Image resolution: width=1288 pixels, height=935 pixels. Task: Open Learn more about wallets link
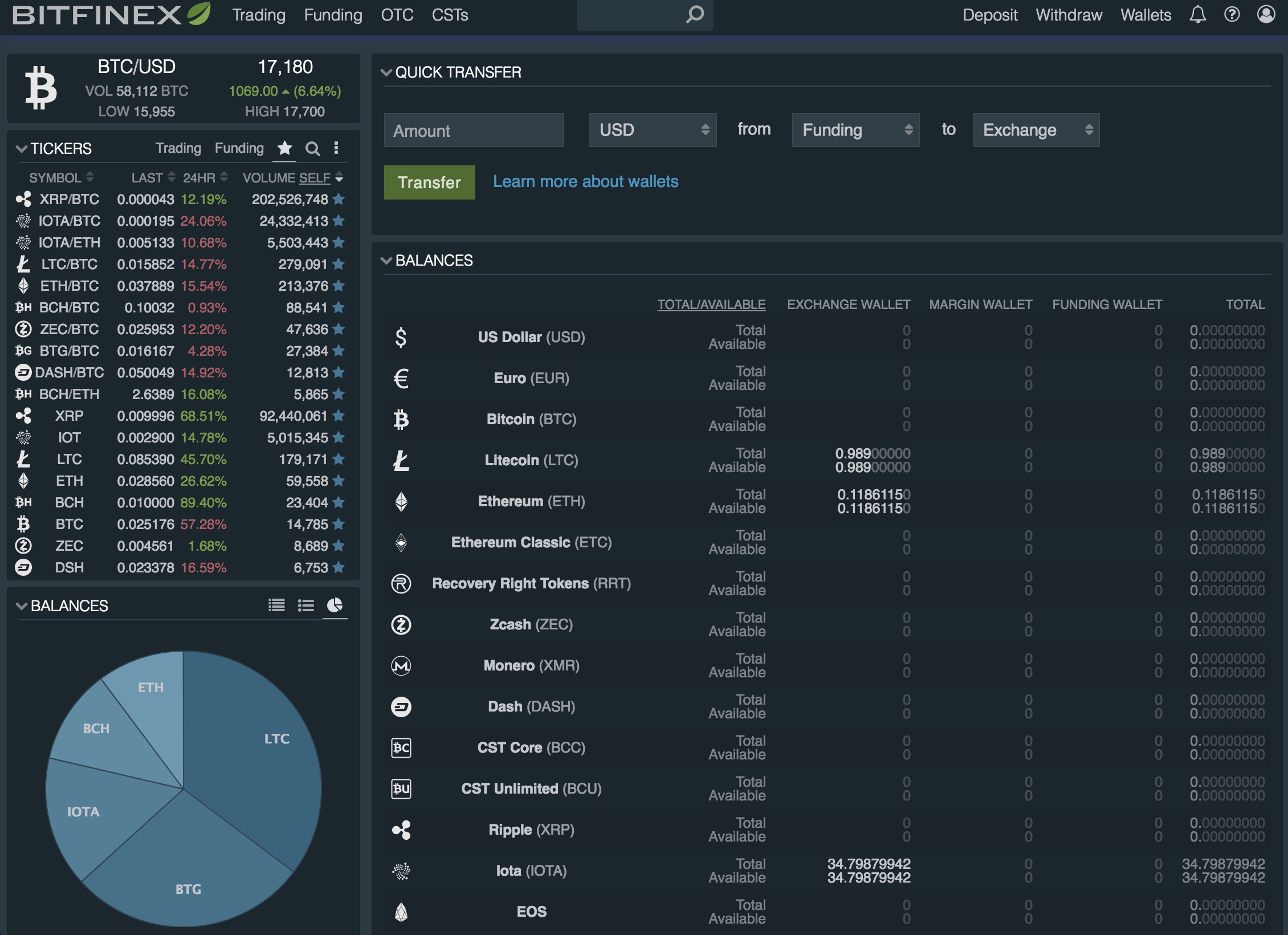[x=585, y=181]
